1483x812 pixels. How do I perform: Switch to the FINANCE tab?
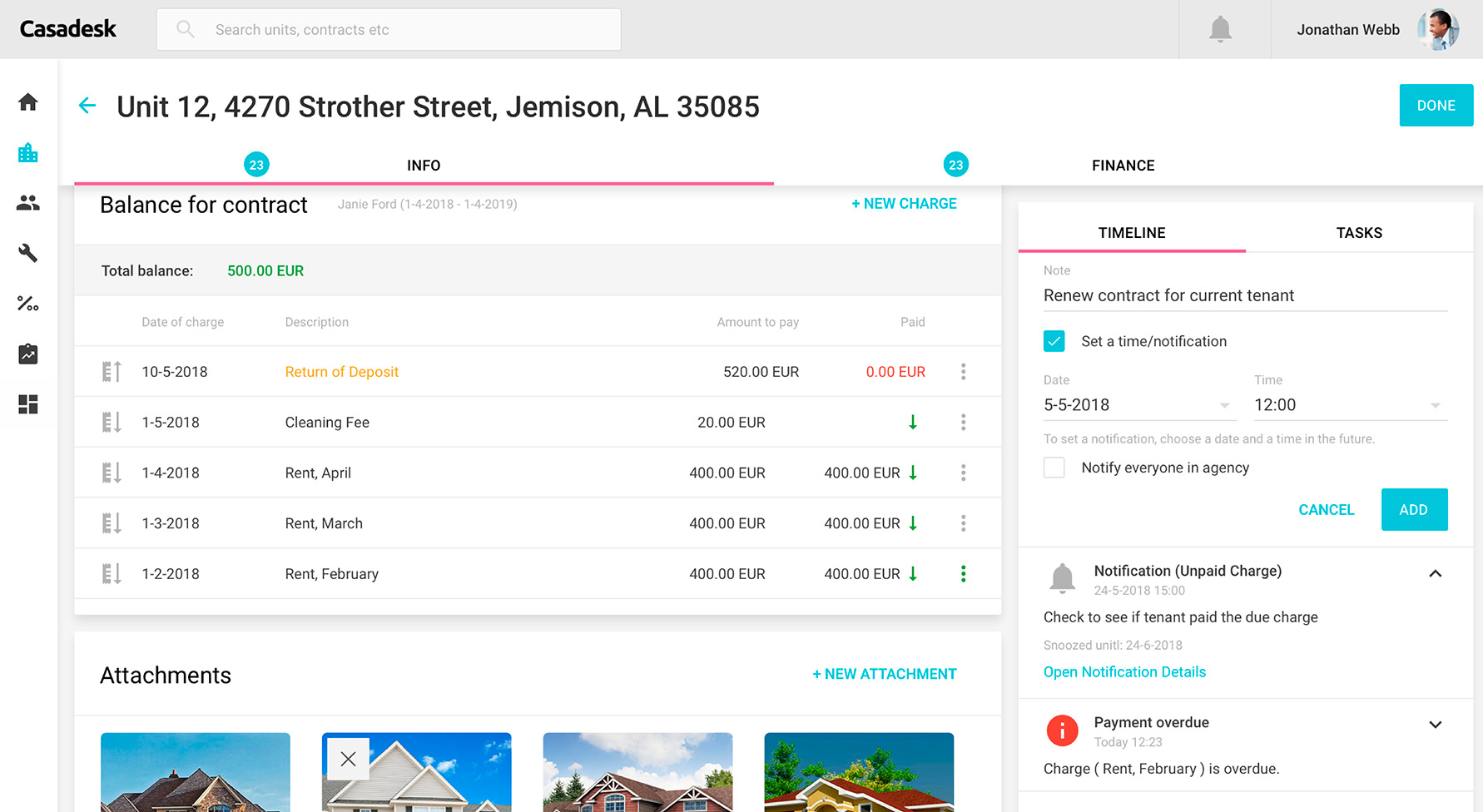pos(1123,165)
